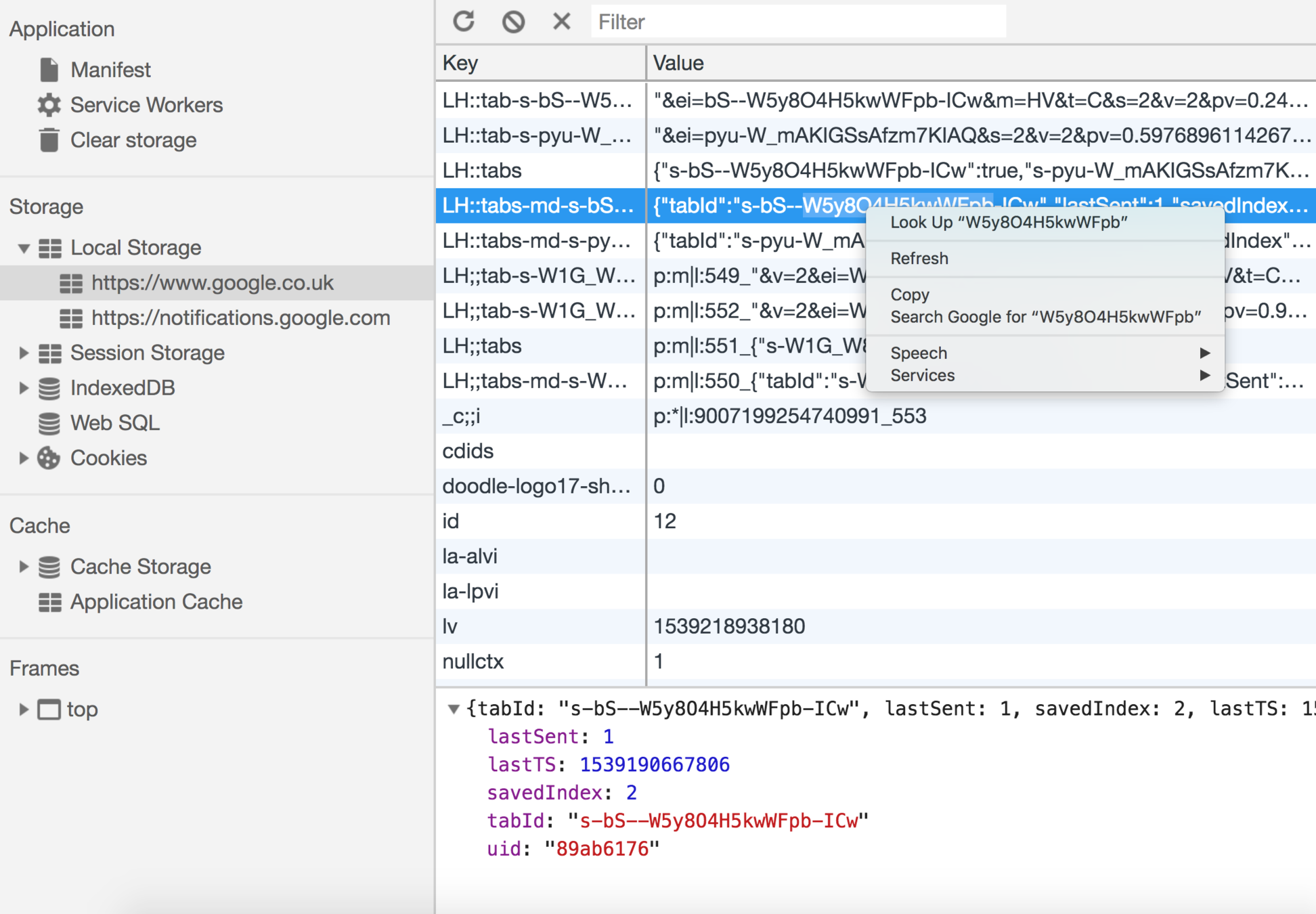The height and width of the screenshot is (914, 1316).
Task: Open the Service Workers gear icon
Action: tap(49, 105)
